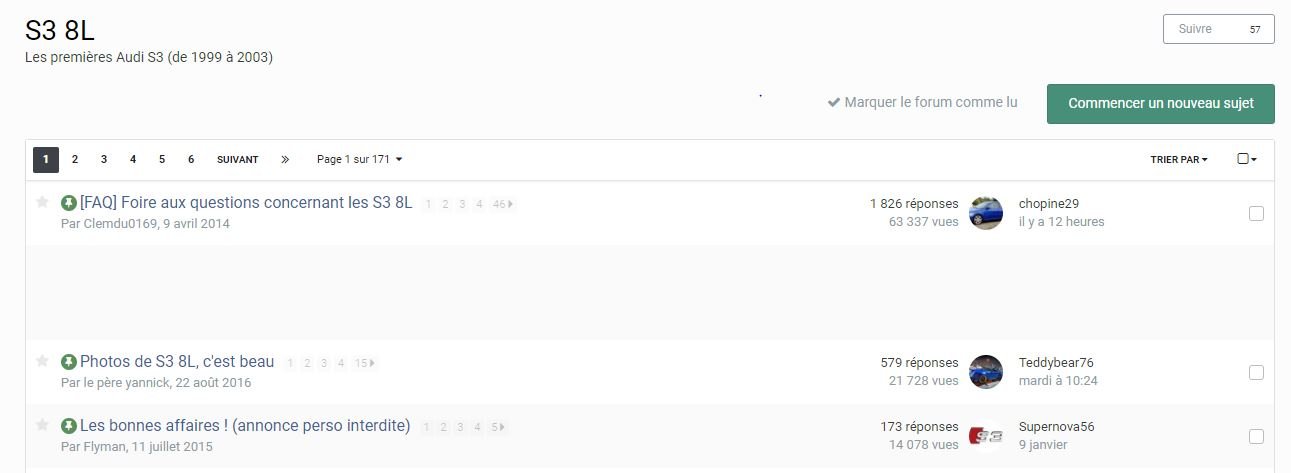Click the Suivant pagination link
1291x473 pixels.
pyautogui.click(x=237, y=160)
